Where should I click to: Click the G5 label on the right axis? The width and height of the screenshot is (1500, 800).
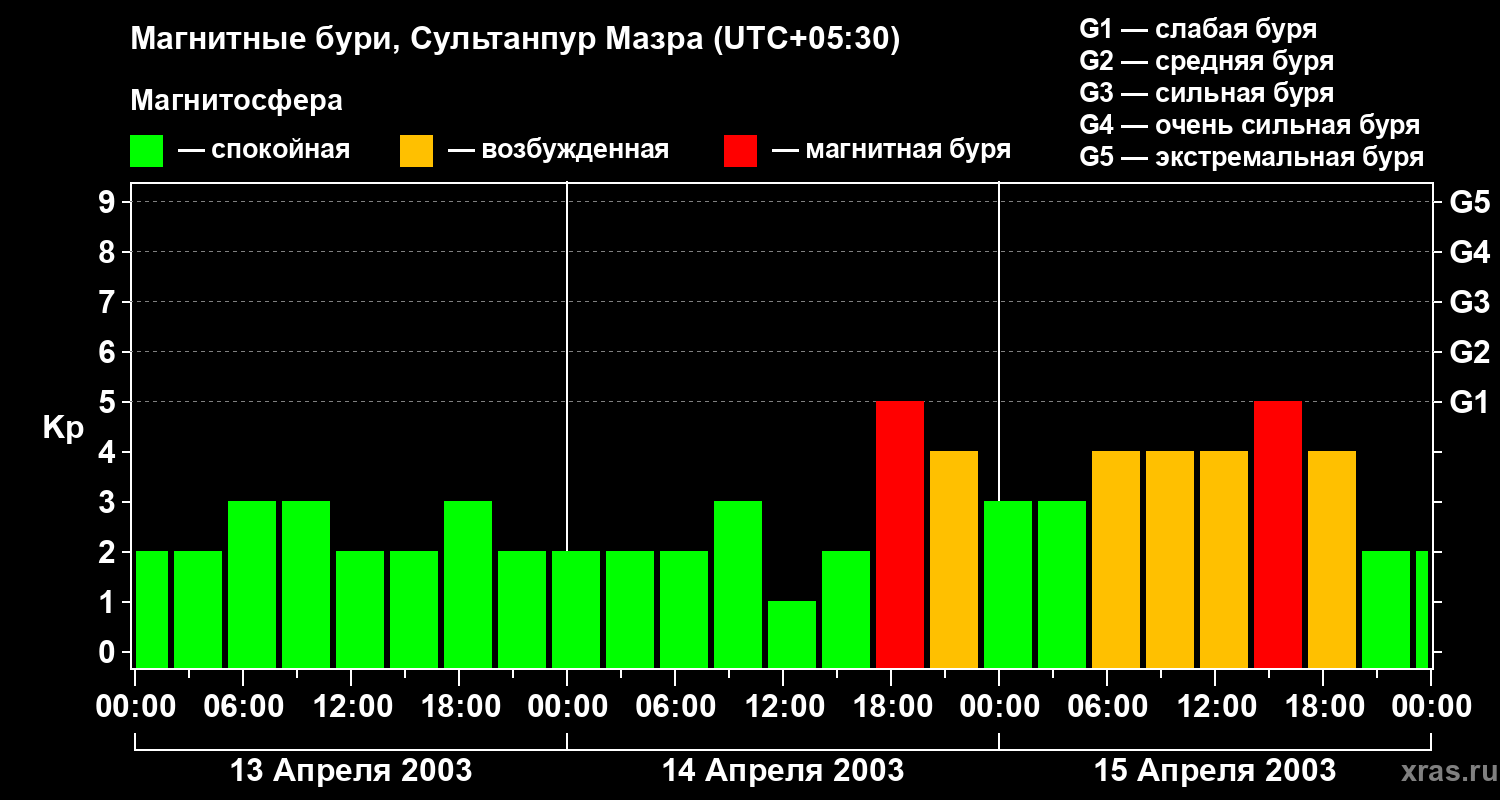point(1470,202)
